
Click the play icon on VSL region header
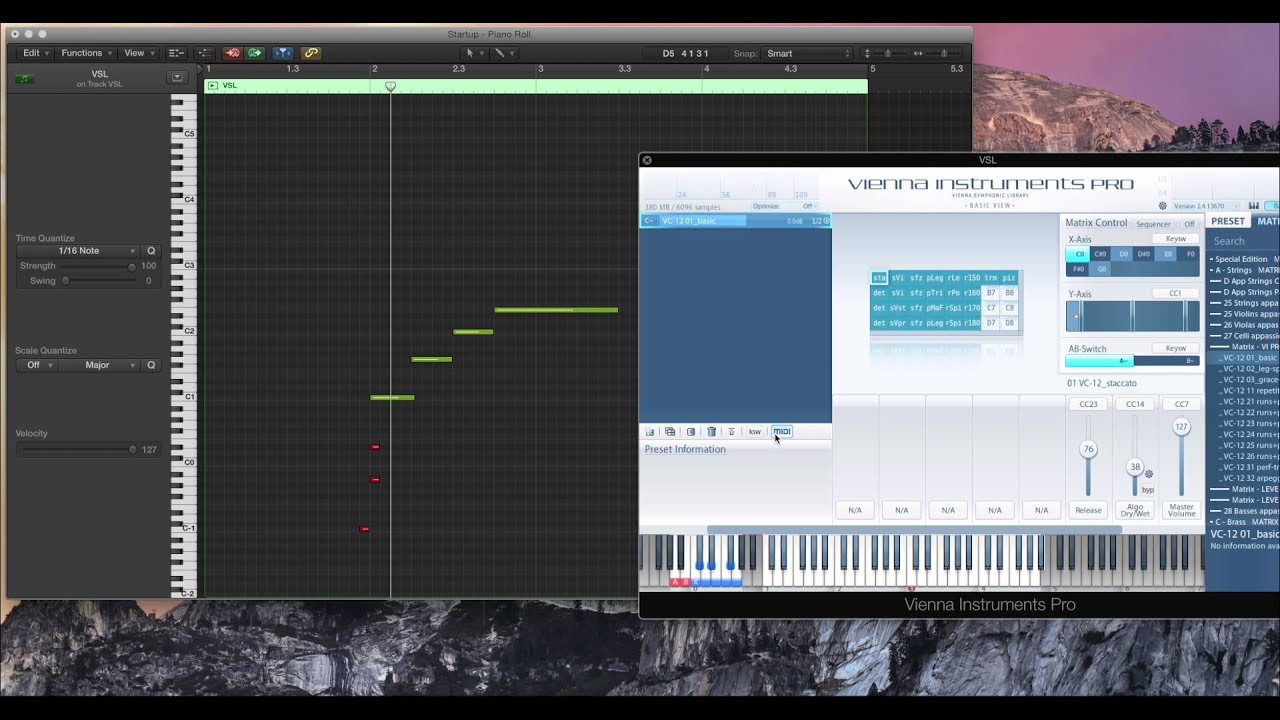tap(212, 86)
